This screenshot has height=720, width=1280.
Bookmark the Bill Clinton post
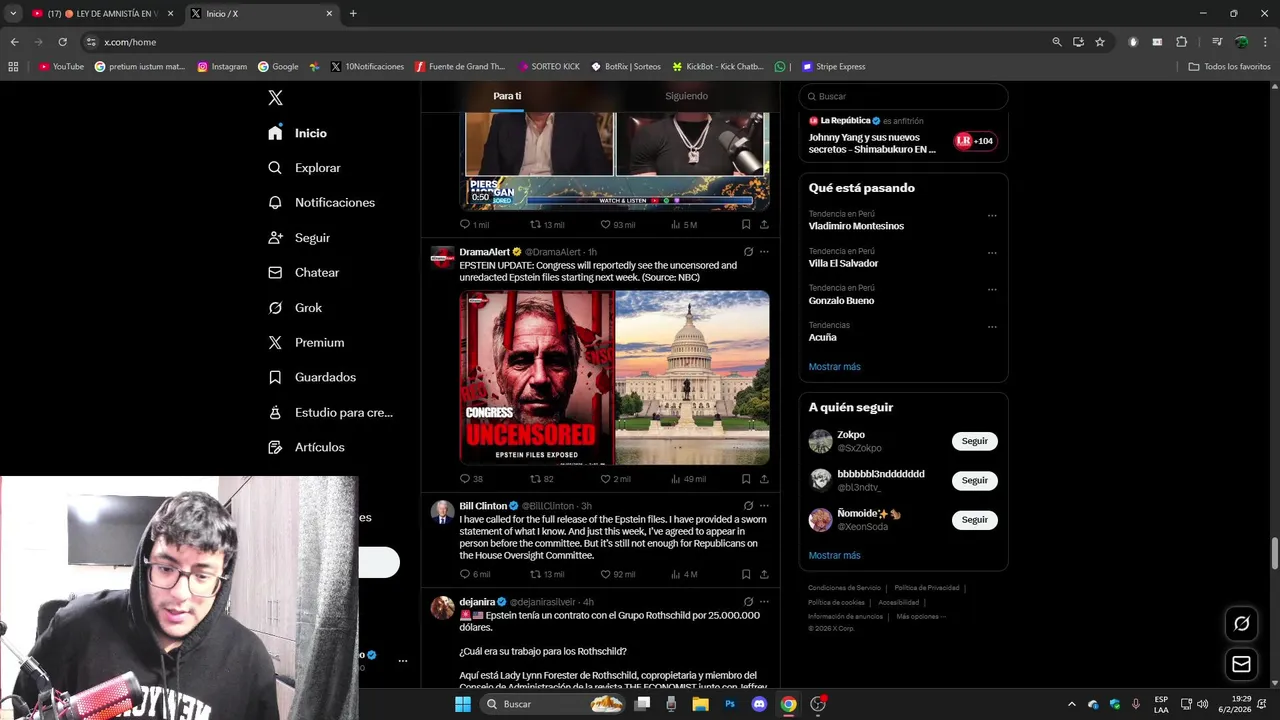click(746, 574)
